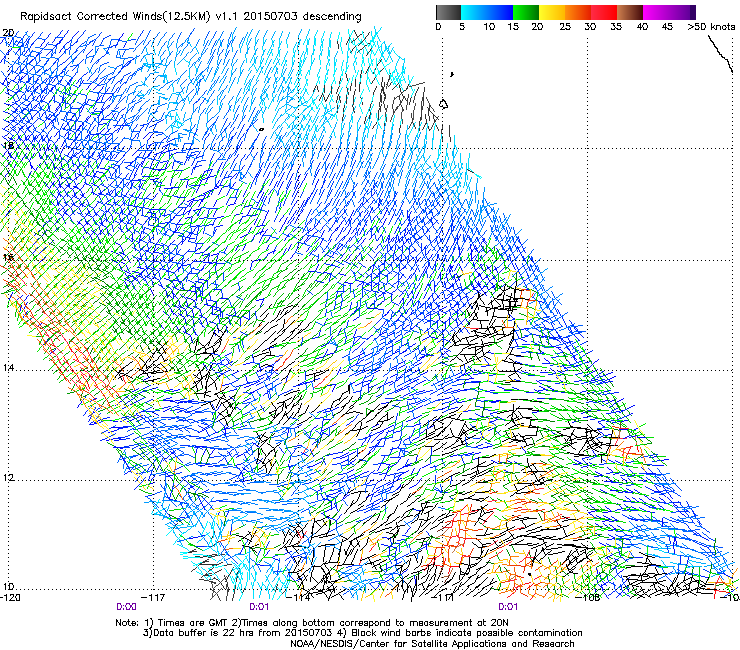This screenshot has width=740, height=650.
Task: Click the green 15–20 knots legend swatch
Action: click(x=526, y=12)
